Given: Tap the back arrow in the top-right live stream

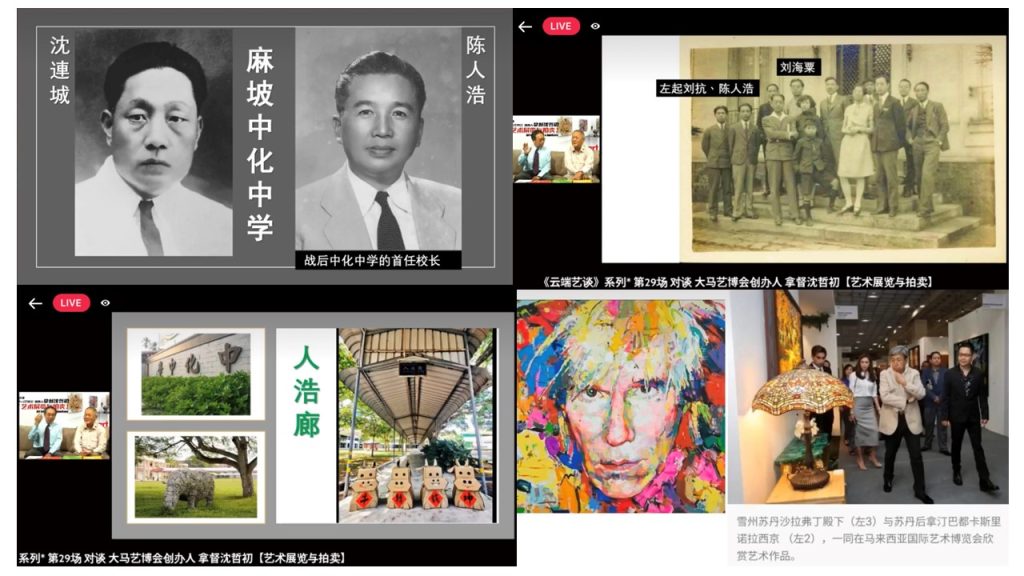Looking at the screenshot, I should [x=525, y=26].
